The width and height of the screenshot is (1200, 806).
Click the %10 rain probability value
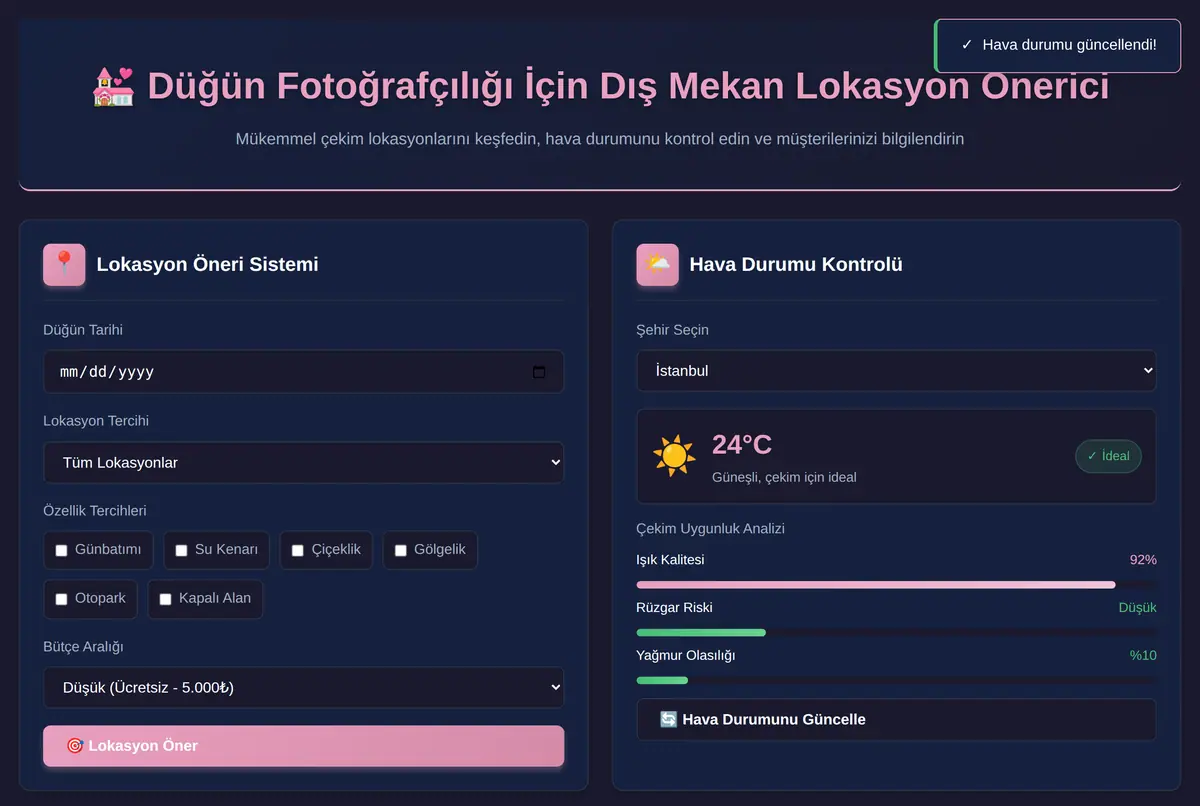tap(1143, 656)
